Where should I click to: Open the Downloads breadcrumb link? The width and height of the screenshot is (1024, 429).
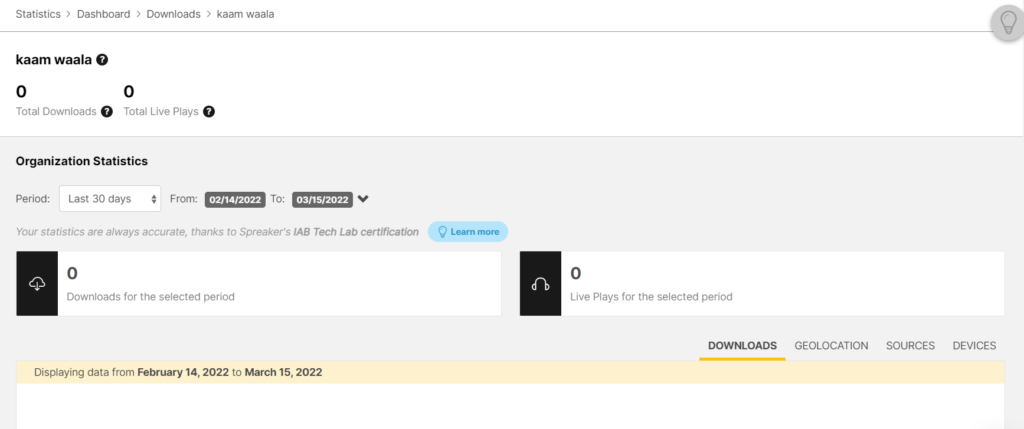[x=174, y=13]
